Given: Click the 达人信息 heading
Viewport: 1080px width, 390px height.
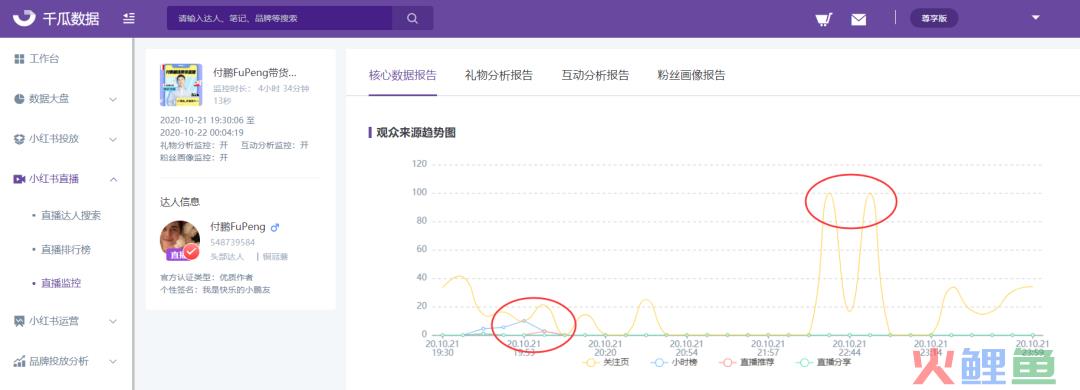Looking at the screenshot, I should [180, 202].
